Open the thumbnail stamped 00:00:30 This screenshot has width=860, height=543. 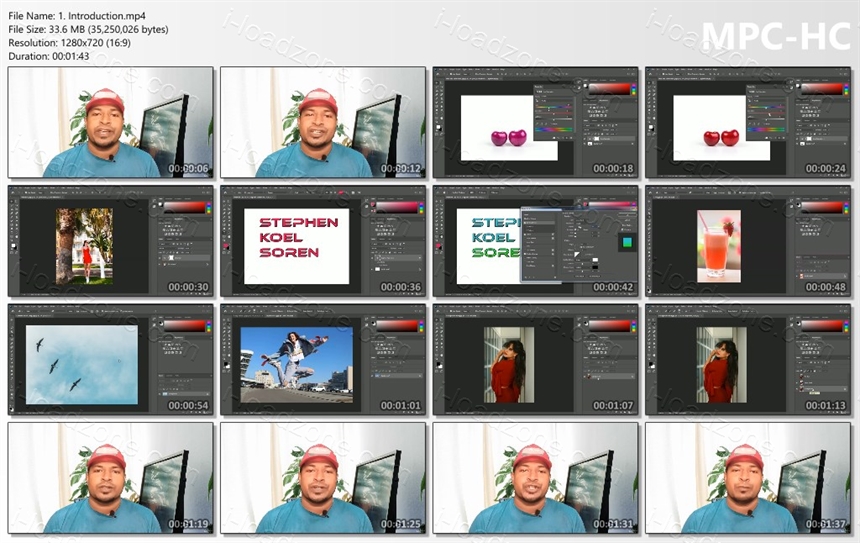111,241
